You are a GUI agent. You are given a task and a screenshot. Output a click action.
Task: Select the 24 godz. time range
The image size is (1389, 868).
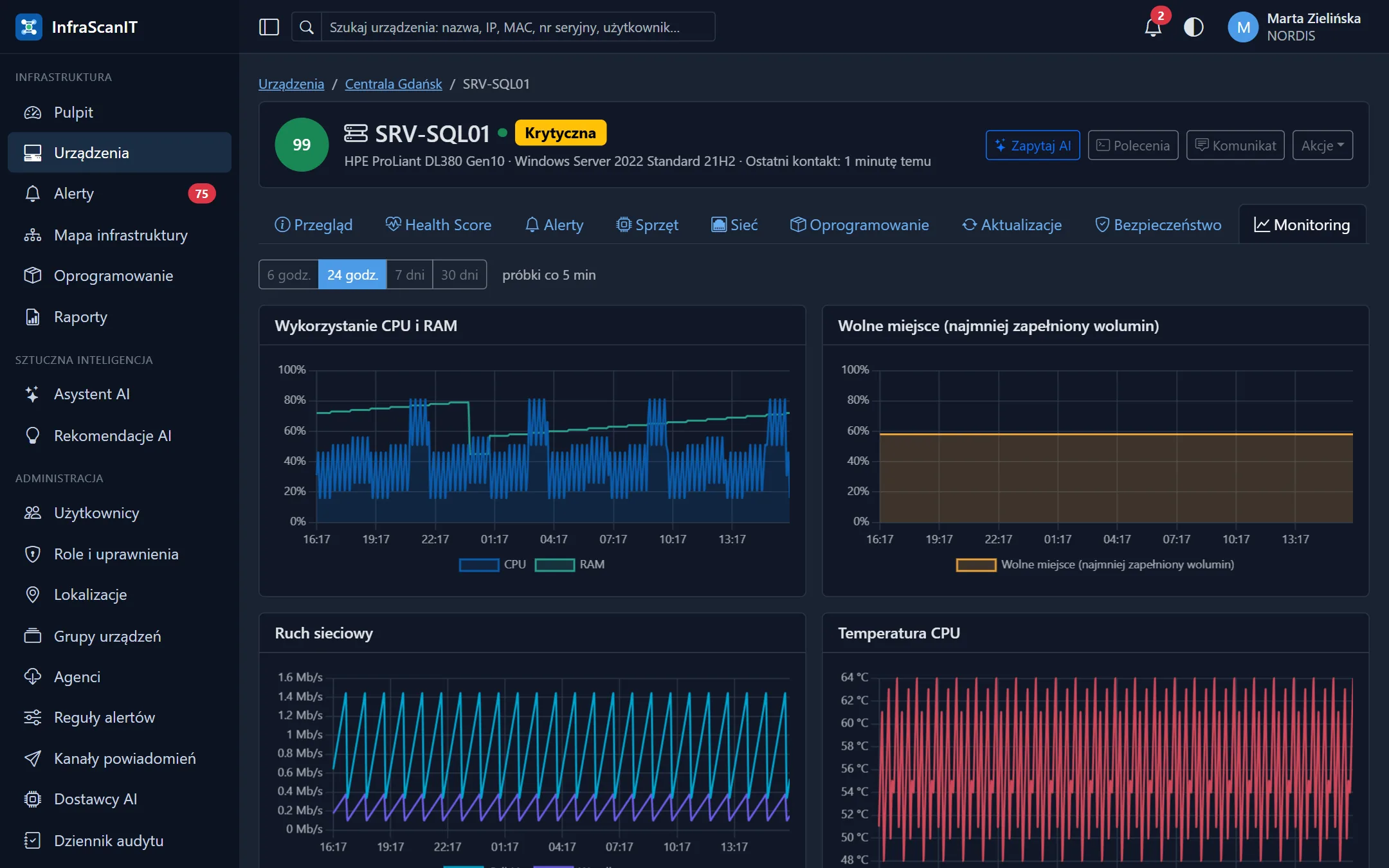[x=352, y=275]
